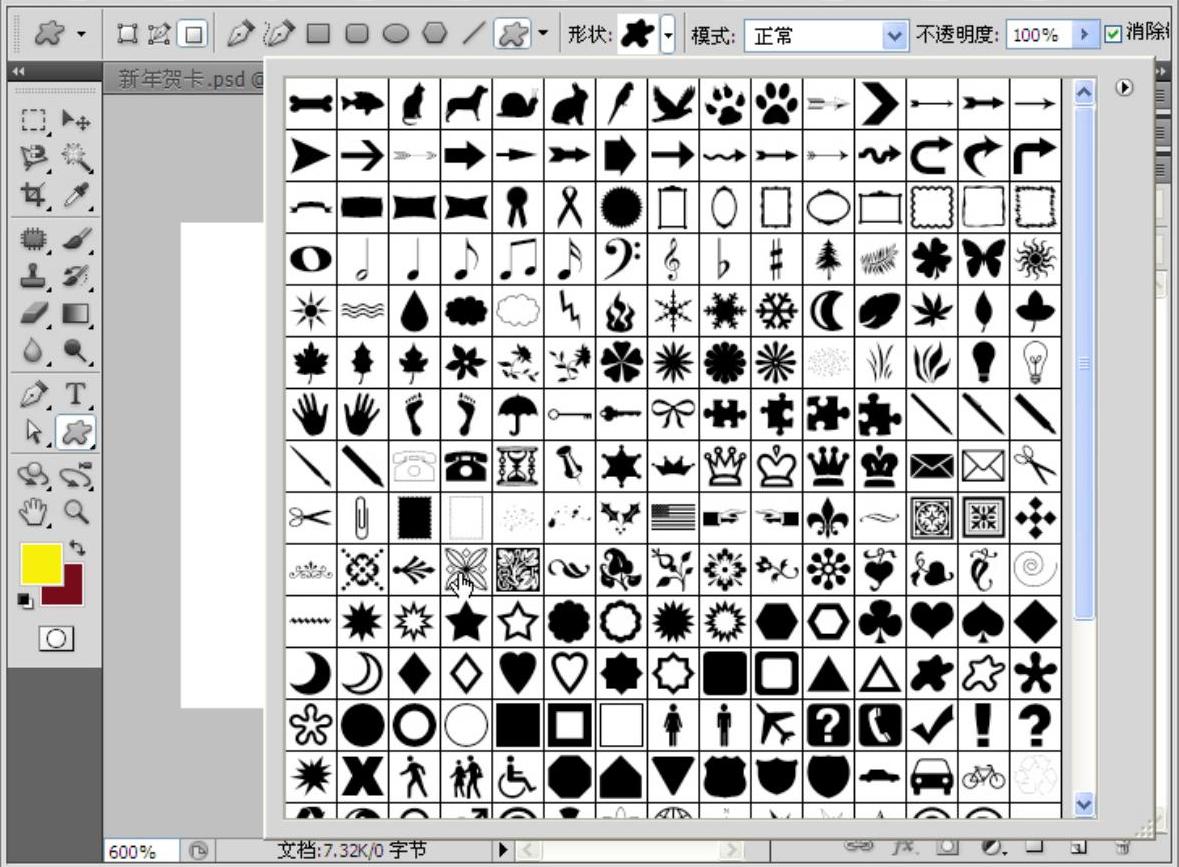This screenshot has height=867, width=1179.
Task: Open the shape picker flyout menu
Action: tap(1125, 88)
